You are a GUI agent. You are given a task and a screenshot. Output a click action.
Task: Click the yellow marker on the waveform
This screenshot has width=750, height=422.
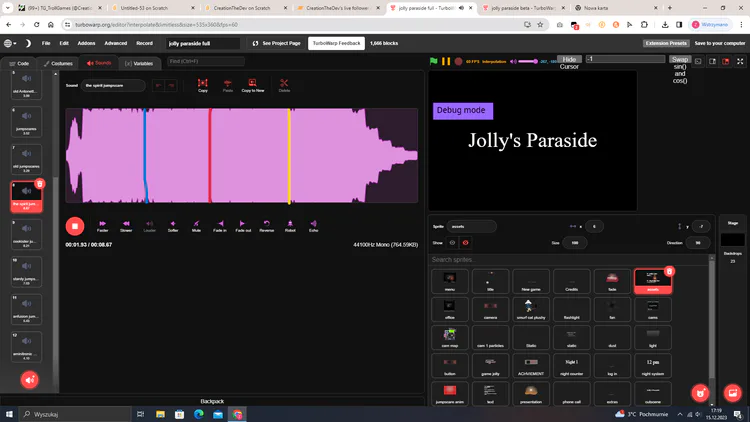click(289, 155)
